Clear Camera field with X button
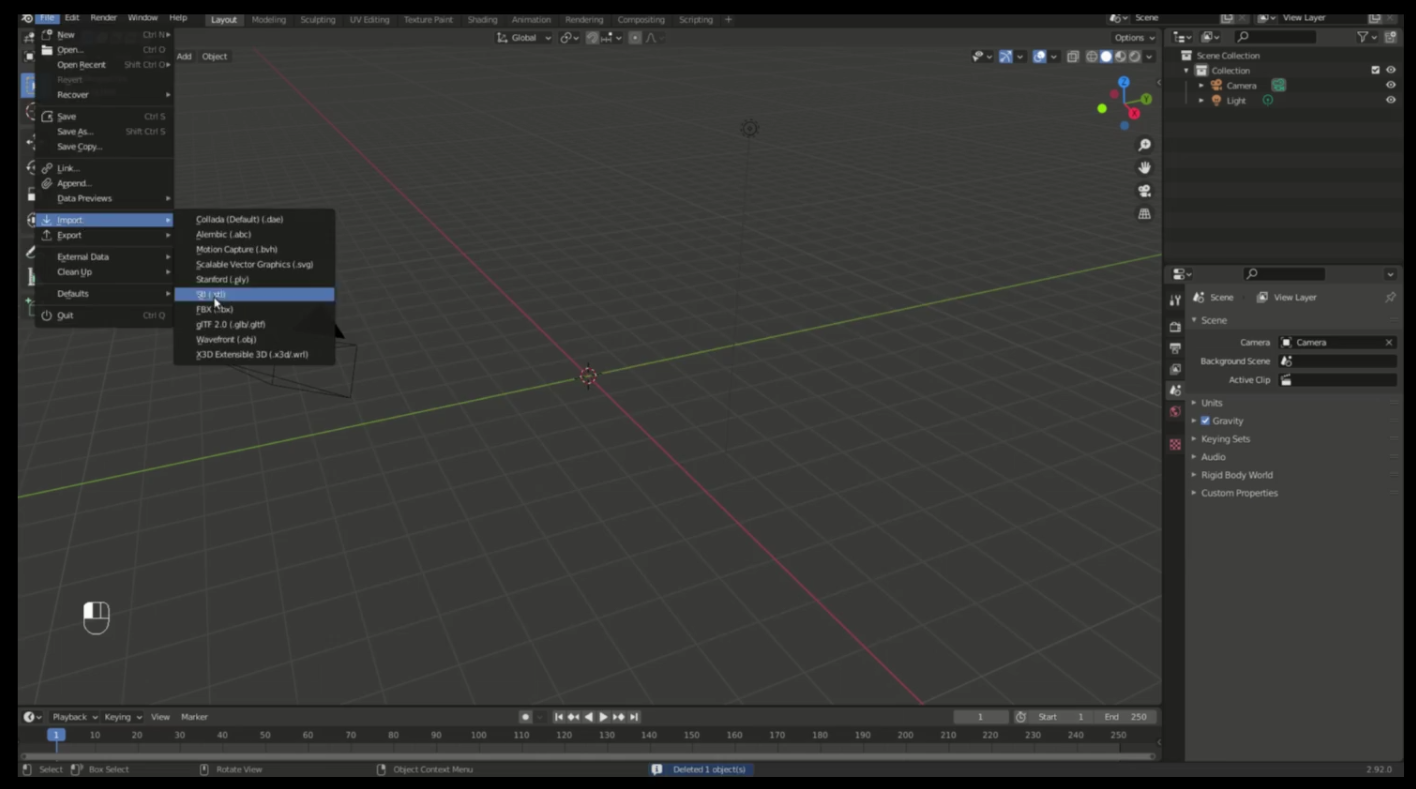 tap(1388, 342)
